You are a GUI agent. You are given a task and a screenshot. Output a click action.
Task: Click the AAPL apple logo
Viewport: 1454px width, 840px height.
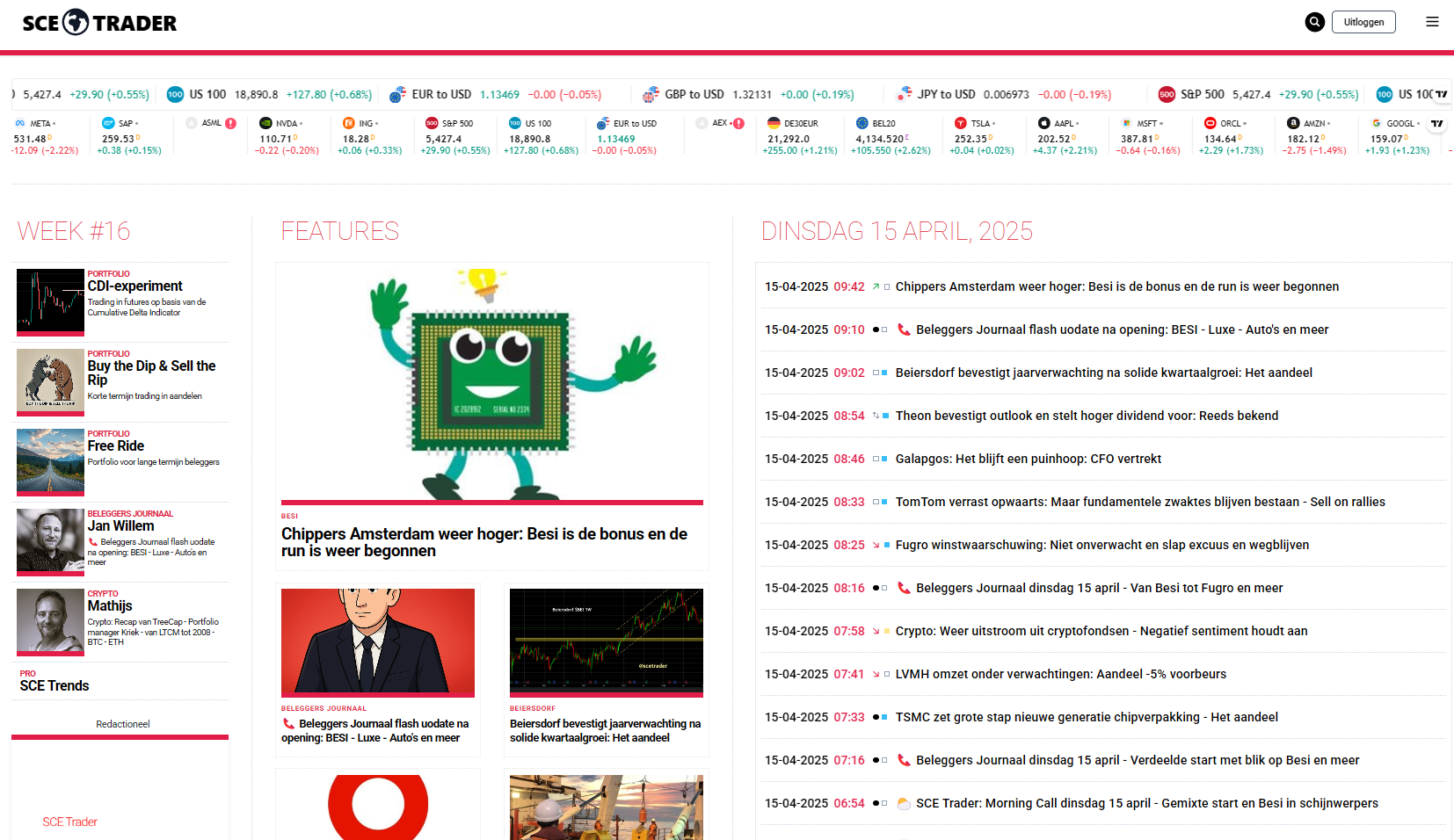1044,123
